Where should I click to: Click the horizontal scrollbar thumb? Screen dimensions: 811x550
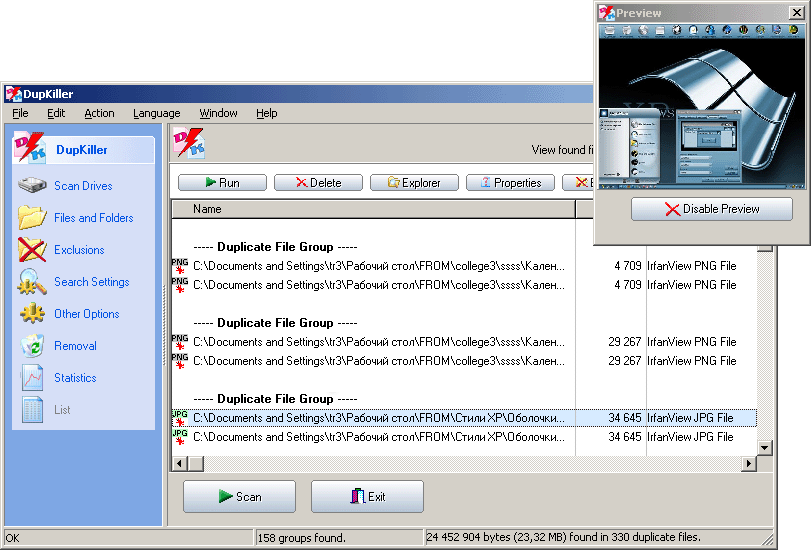(x=196, y=464)
